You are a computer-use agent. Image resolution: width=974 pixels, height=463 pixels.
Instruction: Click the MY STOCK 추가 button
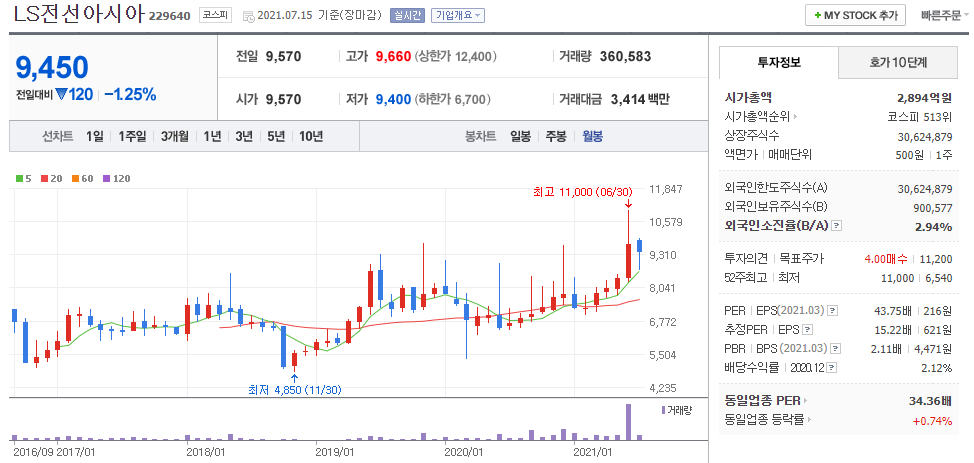pyautogui.click(x=855, y=16)
